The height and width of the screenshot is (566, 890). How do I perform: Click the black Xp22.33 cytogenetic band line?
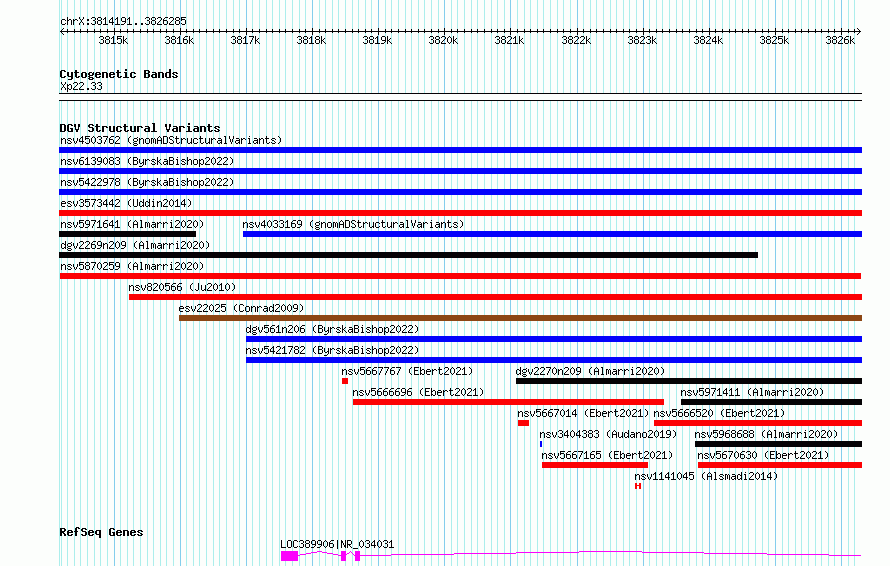460,97
